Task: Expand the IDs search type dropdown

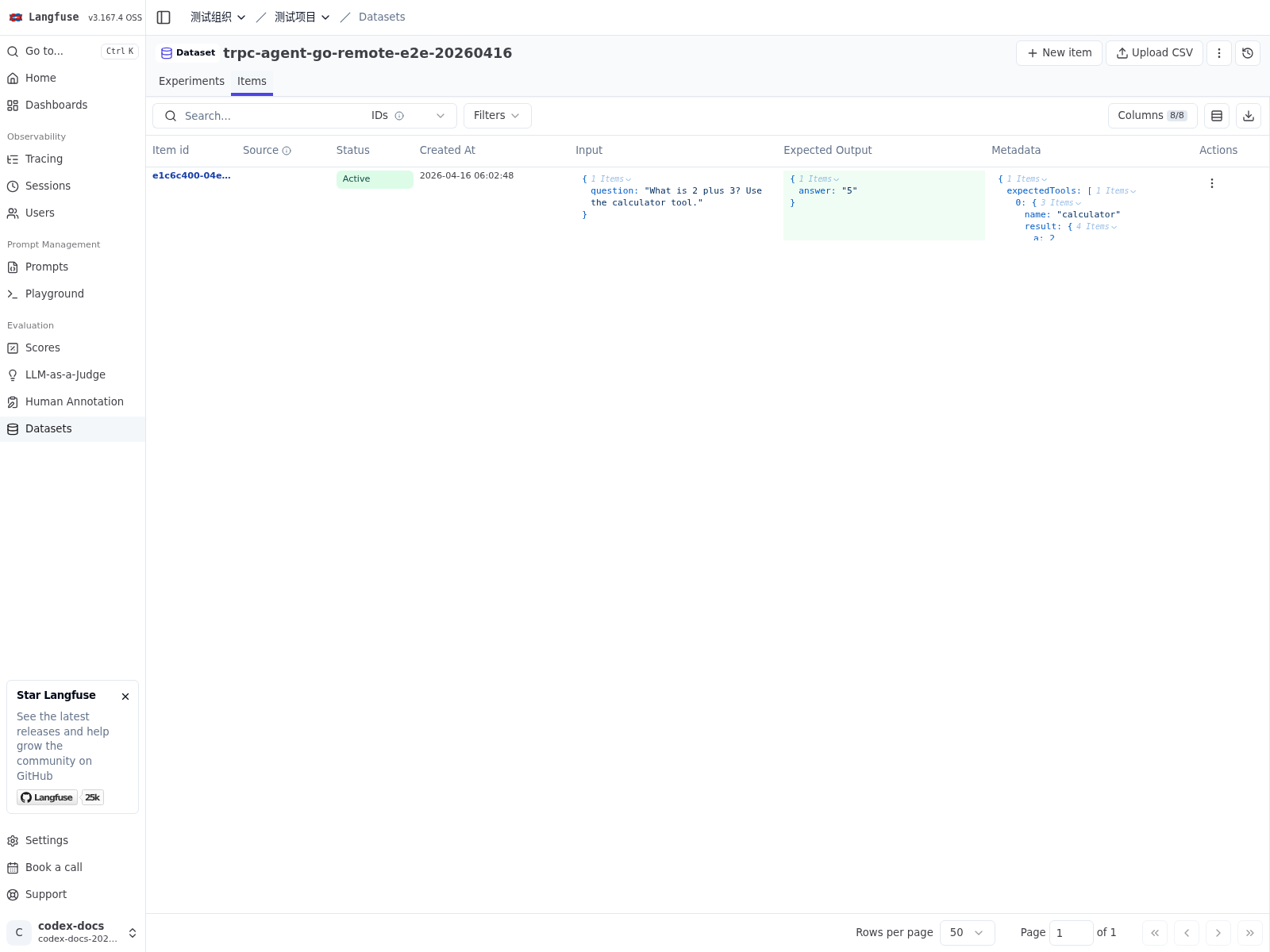Action: click(440, 116)
